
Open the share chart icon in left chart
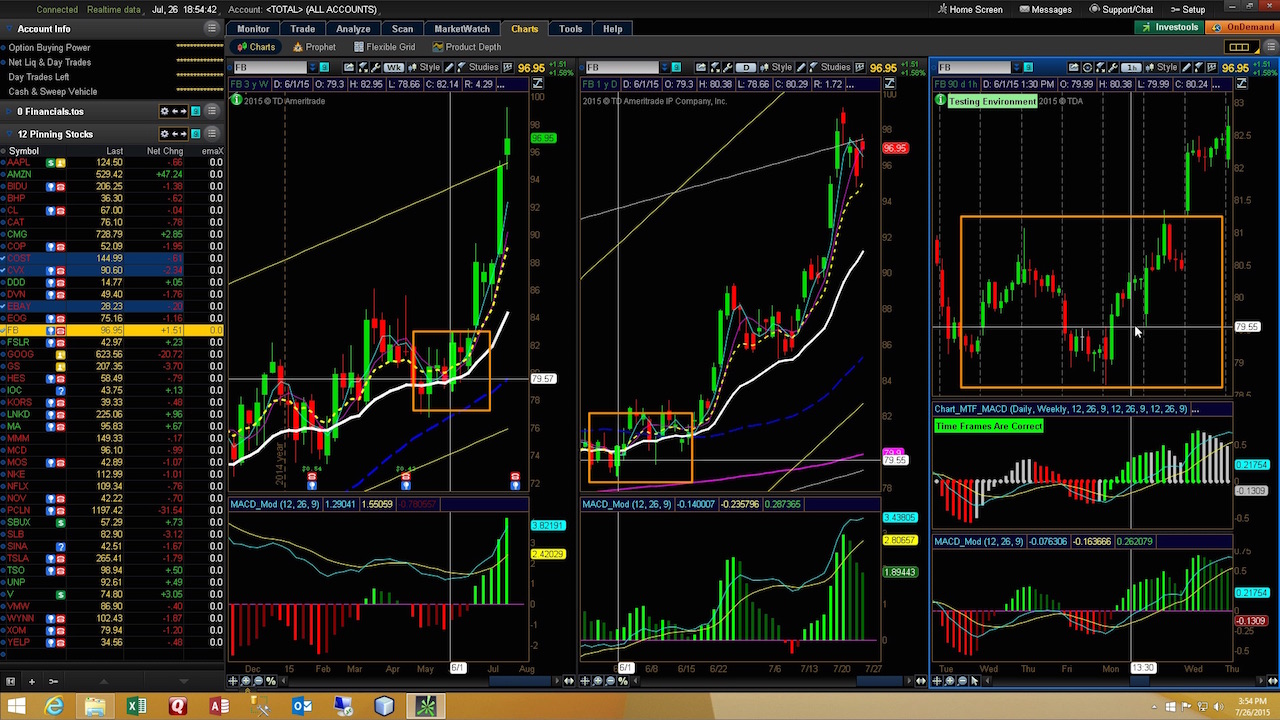(x=349, y=68)
